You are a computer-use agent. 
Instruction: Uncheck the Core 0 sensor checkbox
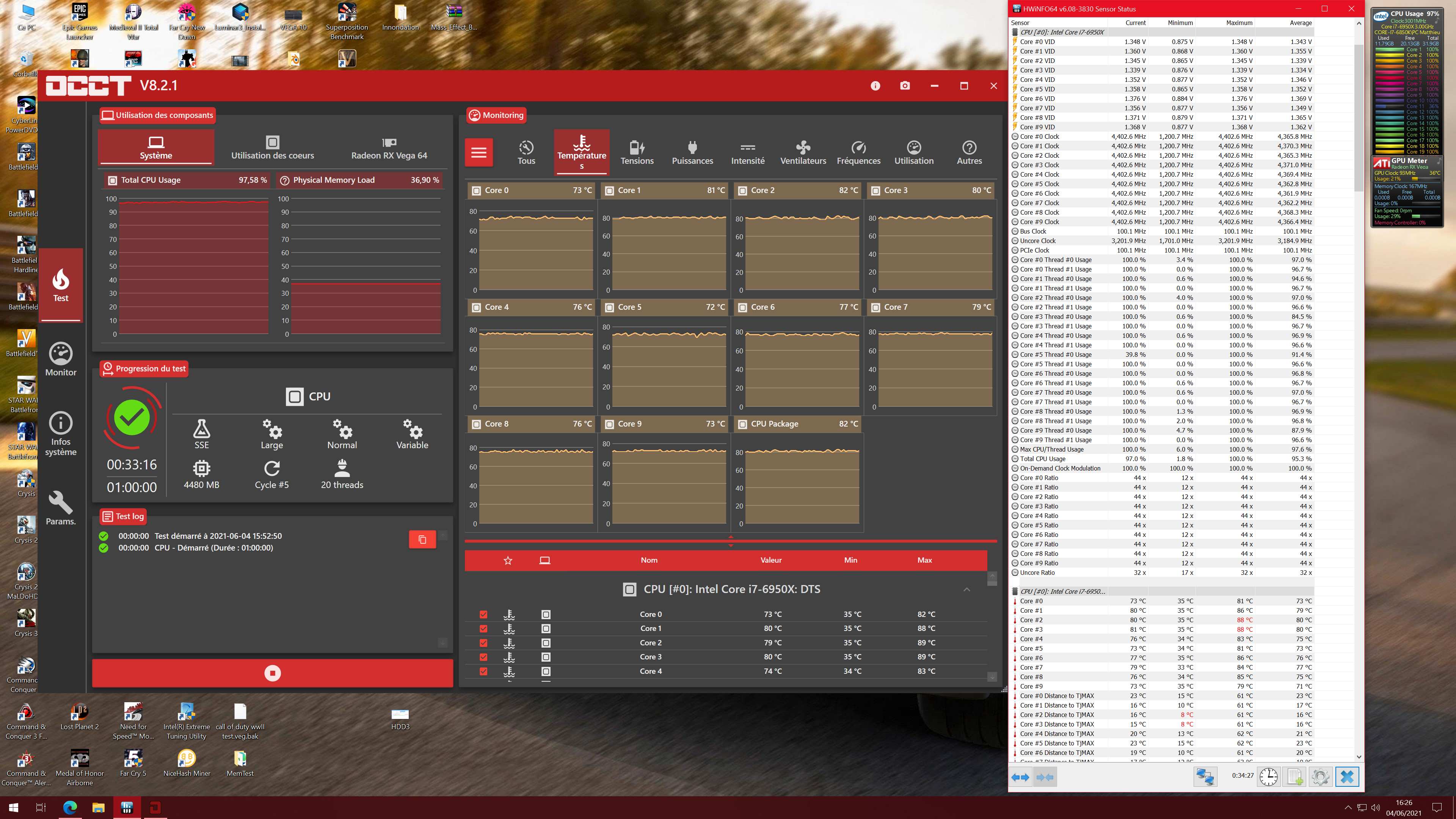[x=483, y=614]
